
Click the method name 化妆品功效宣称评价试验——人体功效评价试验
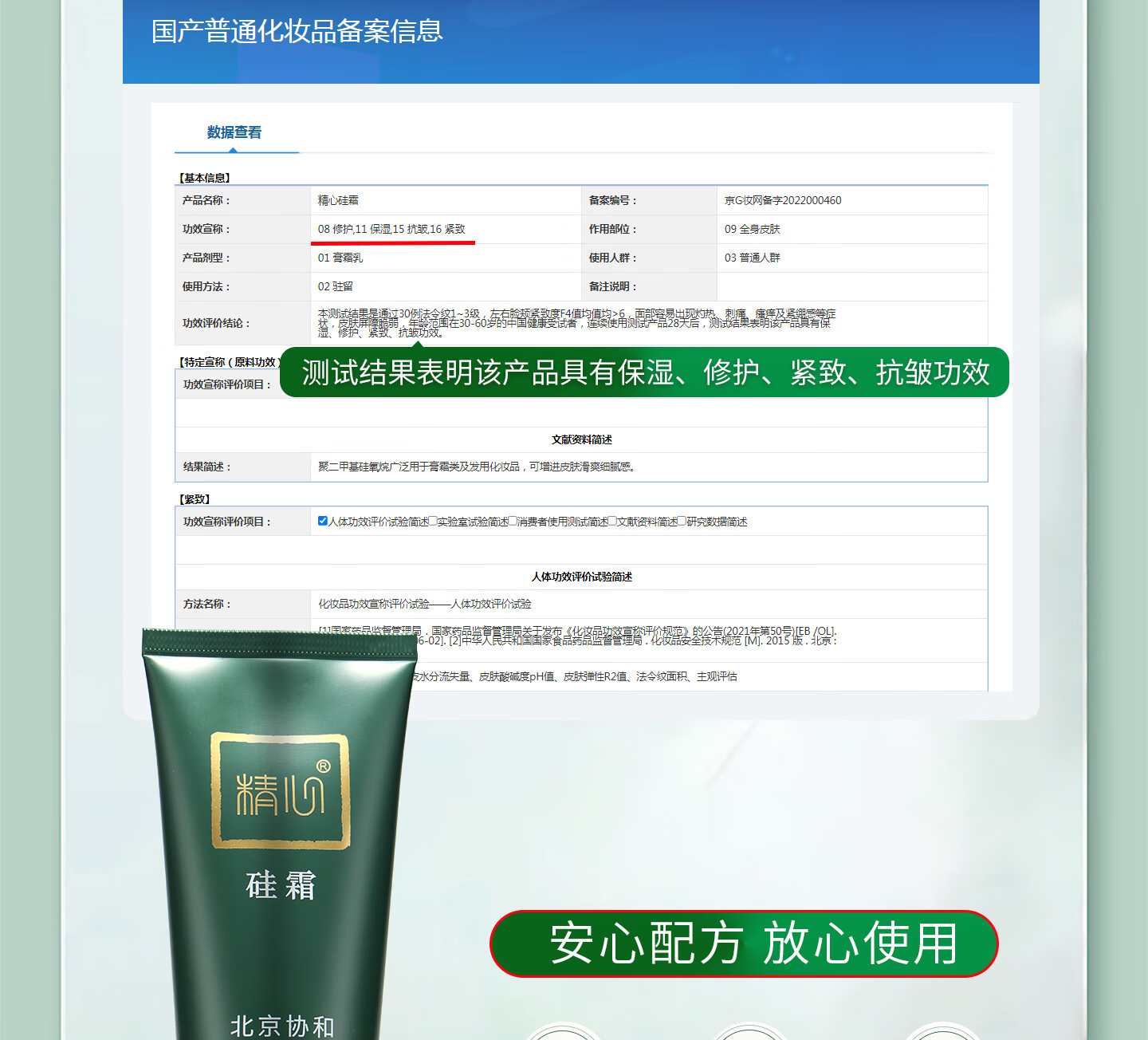[425, 604]
